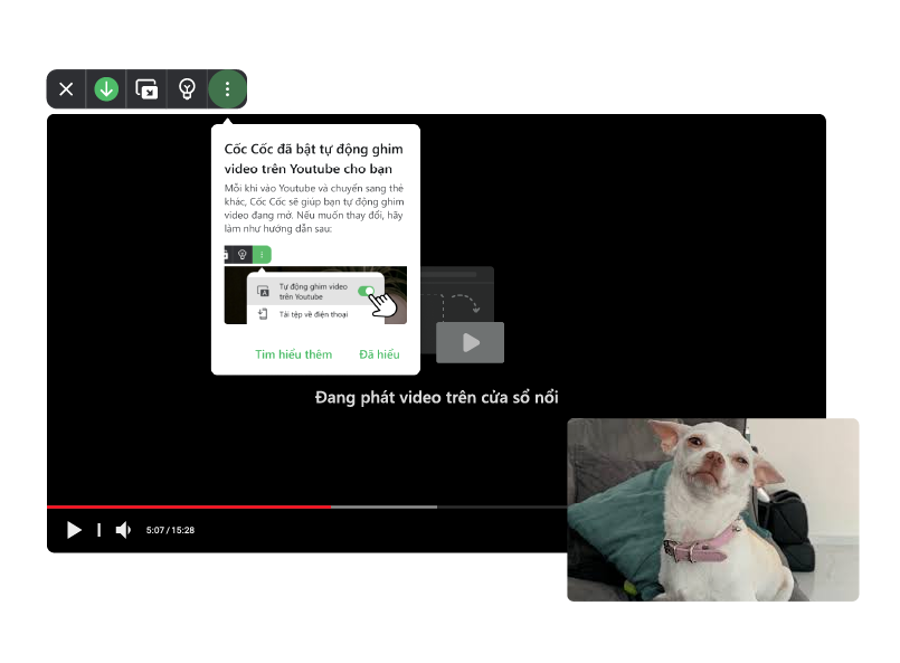Click the grayed play overlay behind the tooltip
900x663 pixels.
click(x=470, y=342)
